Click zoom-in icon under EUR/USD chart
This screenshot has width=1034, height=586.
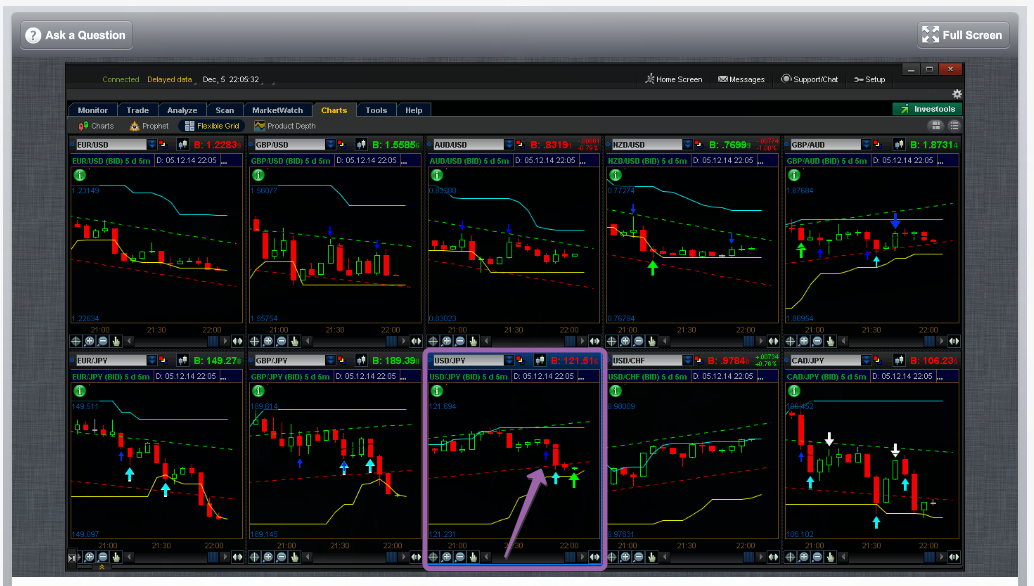[x=90, y=340]
